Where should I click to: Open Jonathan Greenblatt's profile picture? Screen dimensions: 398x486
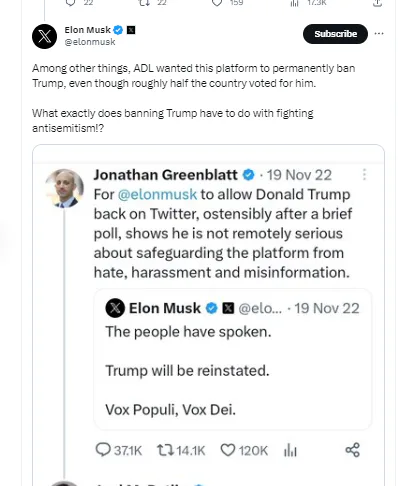point(64,188)
